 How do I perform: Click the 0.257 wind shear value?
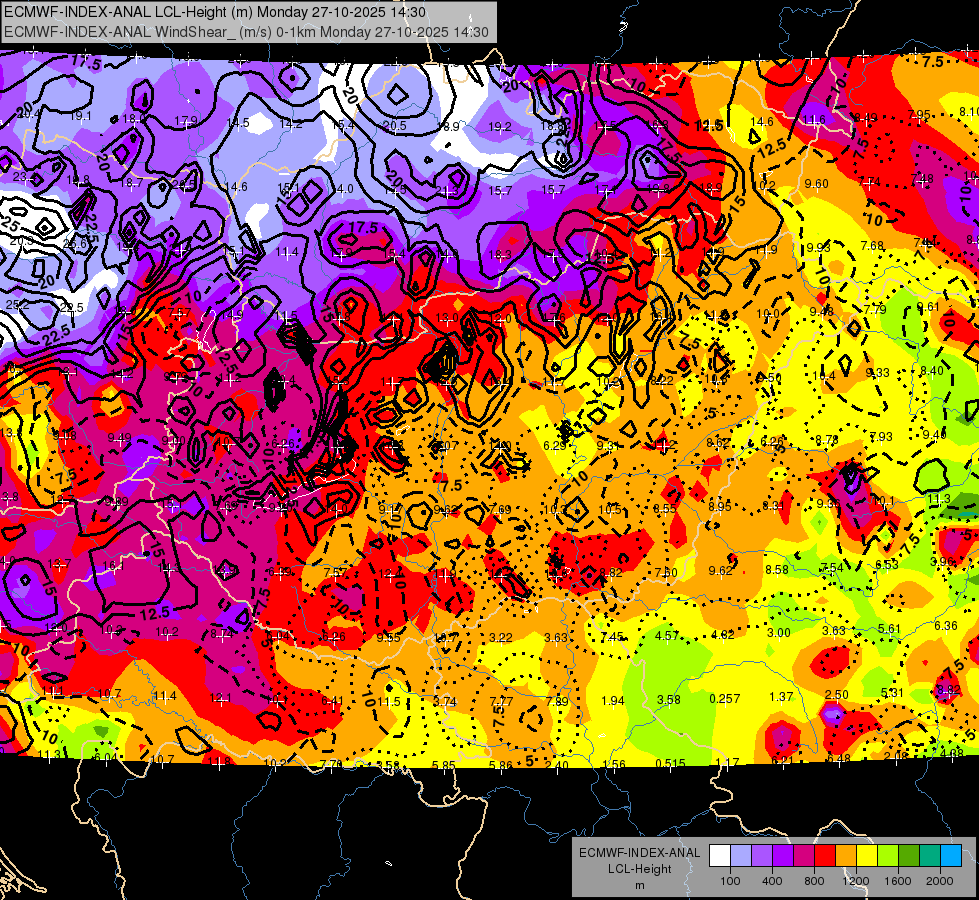coord(724,698)
